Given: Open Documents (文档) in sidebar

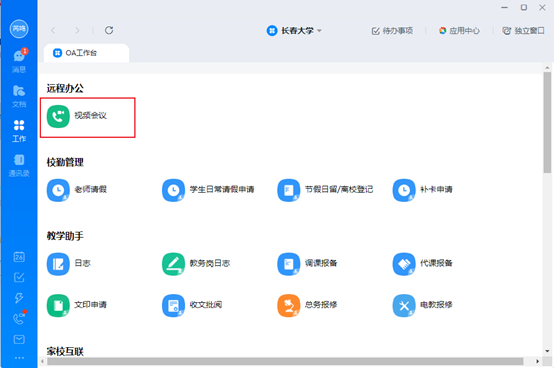Looking at the screenshot, I should (19, 96).
